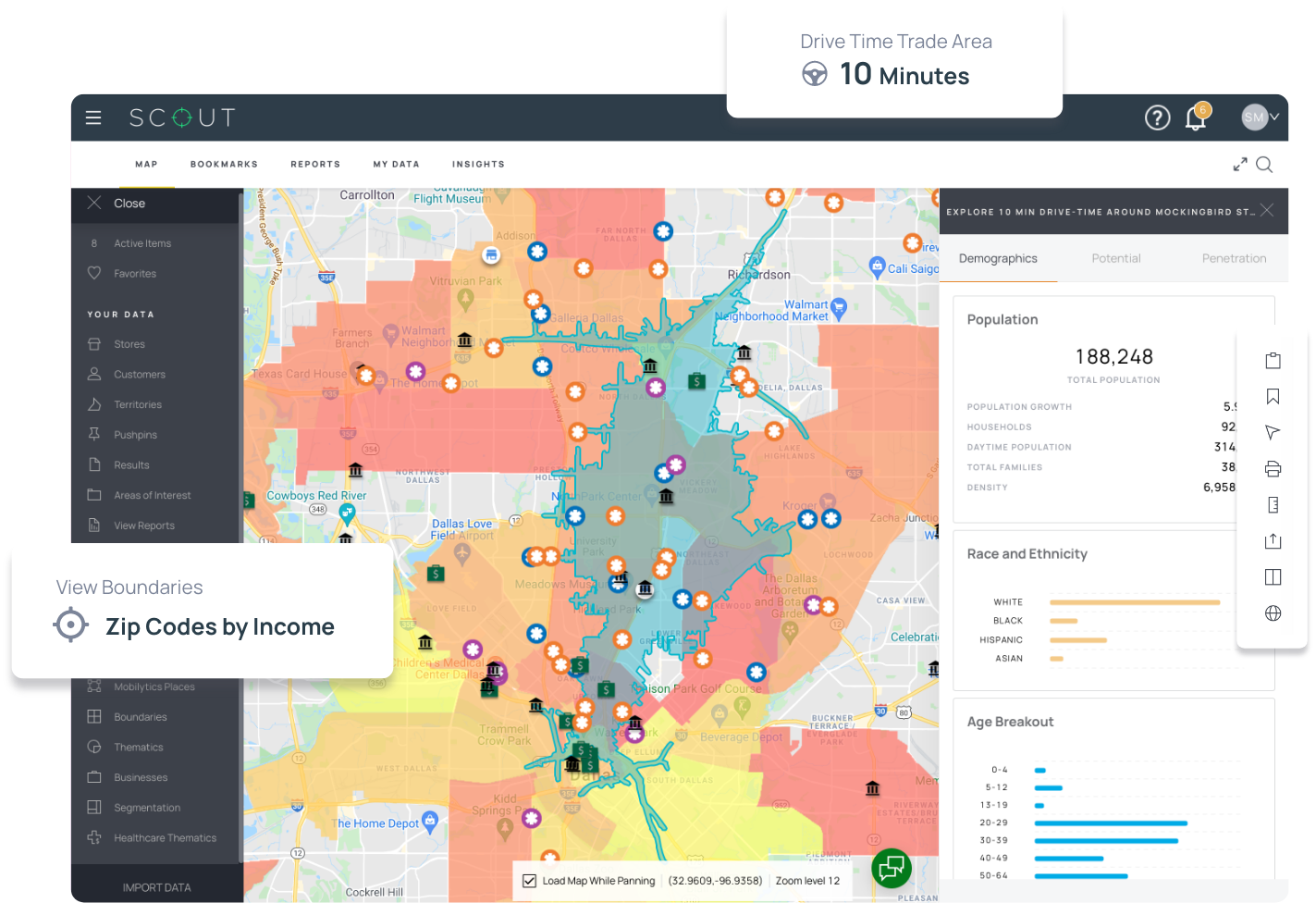Expand the Thematics sidebar section
This screenshot has height=903, width=1316.
[138, 748]
